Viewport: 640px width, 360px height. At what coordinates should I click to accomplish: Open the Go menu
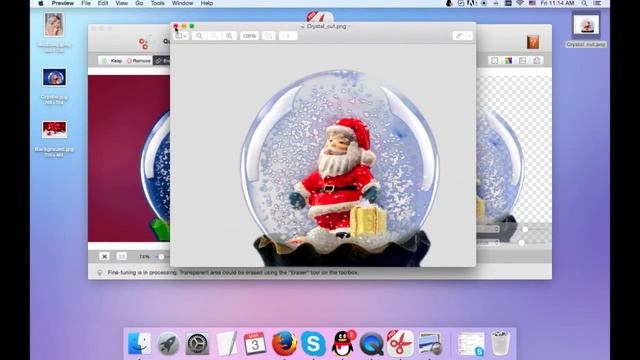(139, 3)
